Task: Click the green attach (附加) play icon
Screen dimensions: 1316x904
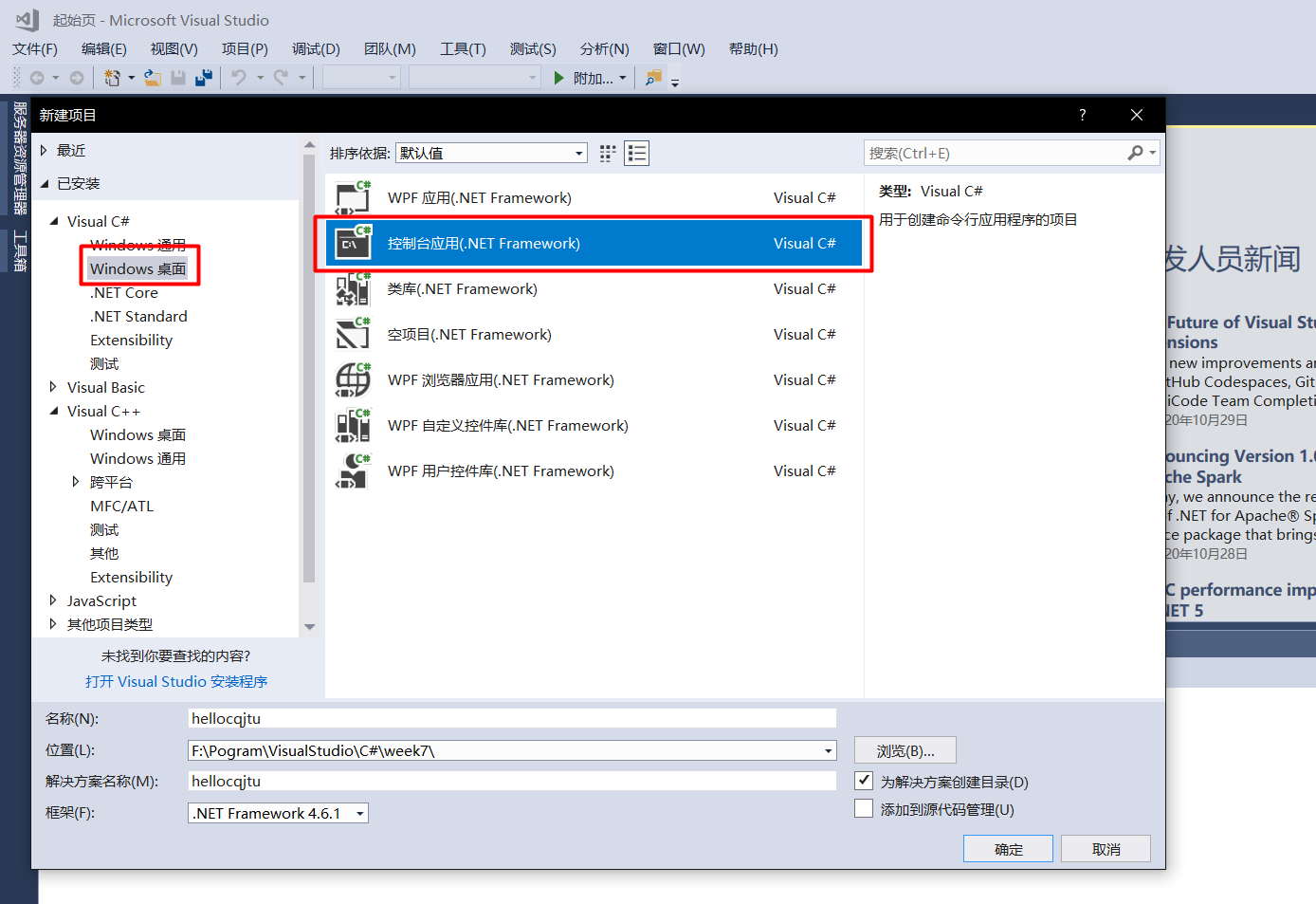Action: [559, 78]
